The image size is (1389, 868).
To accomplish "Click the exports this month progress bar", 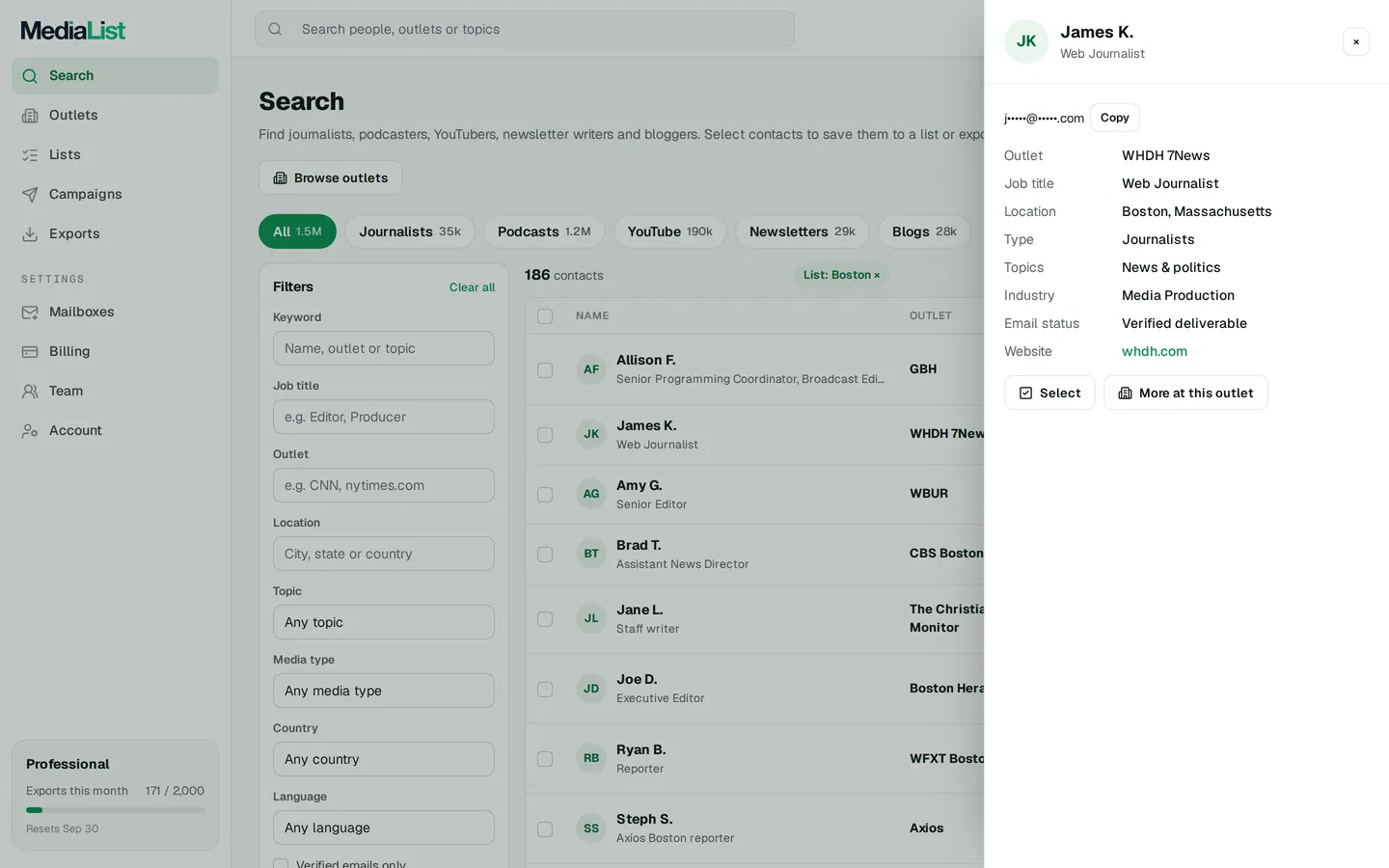I will (x=115, y=810).
